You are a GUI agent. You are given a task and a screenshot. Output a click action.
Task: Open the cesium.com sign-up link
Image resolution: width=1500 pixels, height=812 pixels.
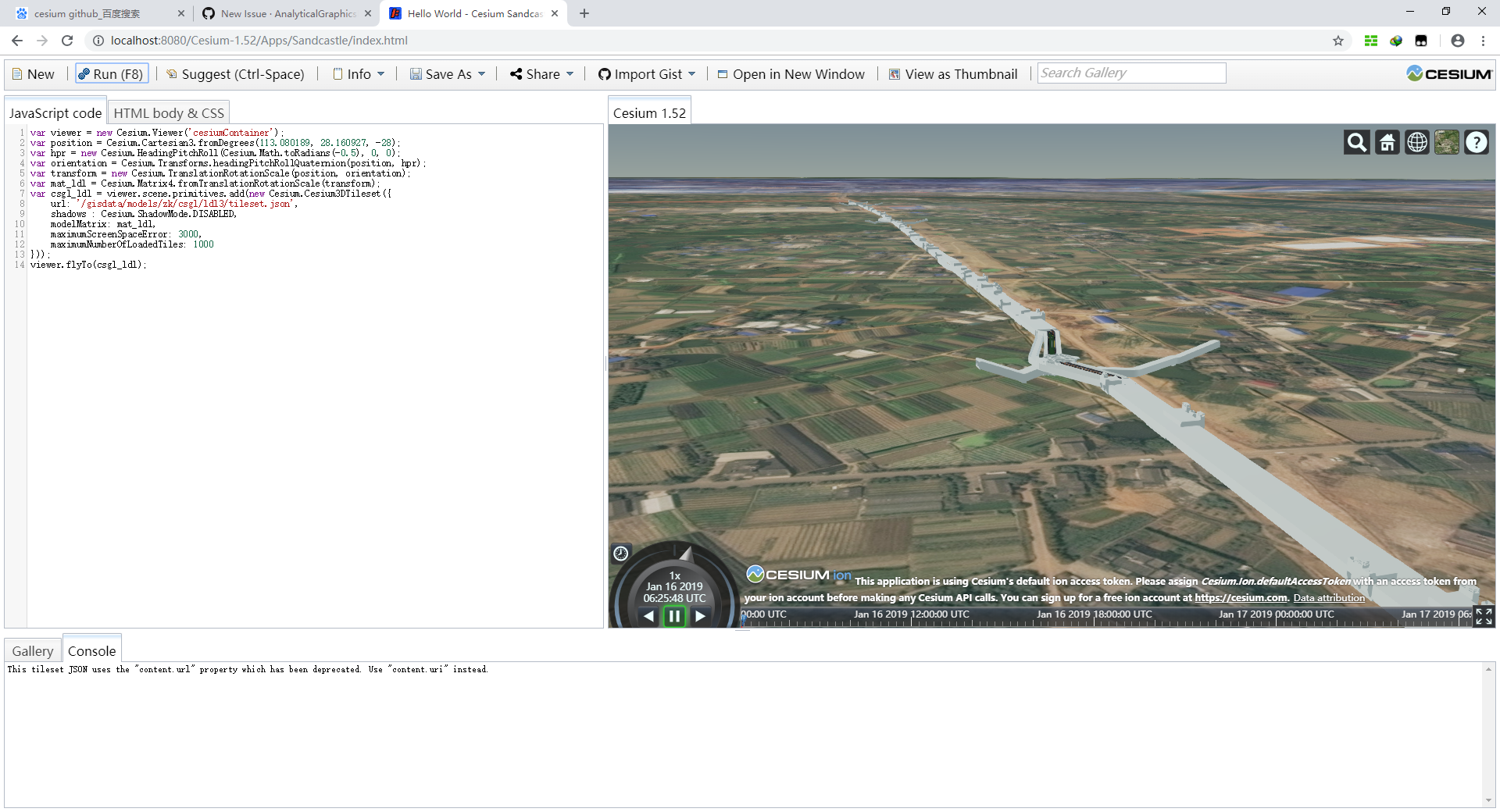pyautogui.click(x=1241, y=598)
